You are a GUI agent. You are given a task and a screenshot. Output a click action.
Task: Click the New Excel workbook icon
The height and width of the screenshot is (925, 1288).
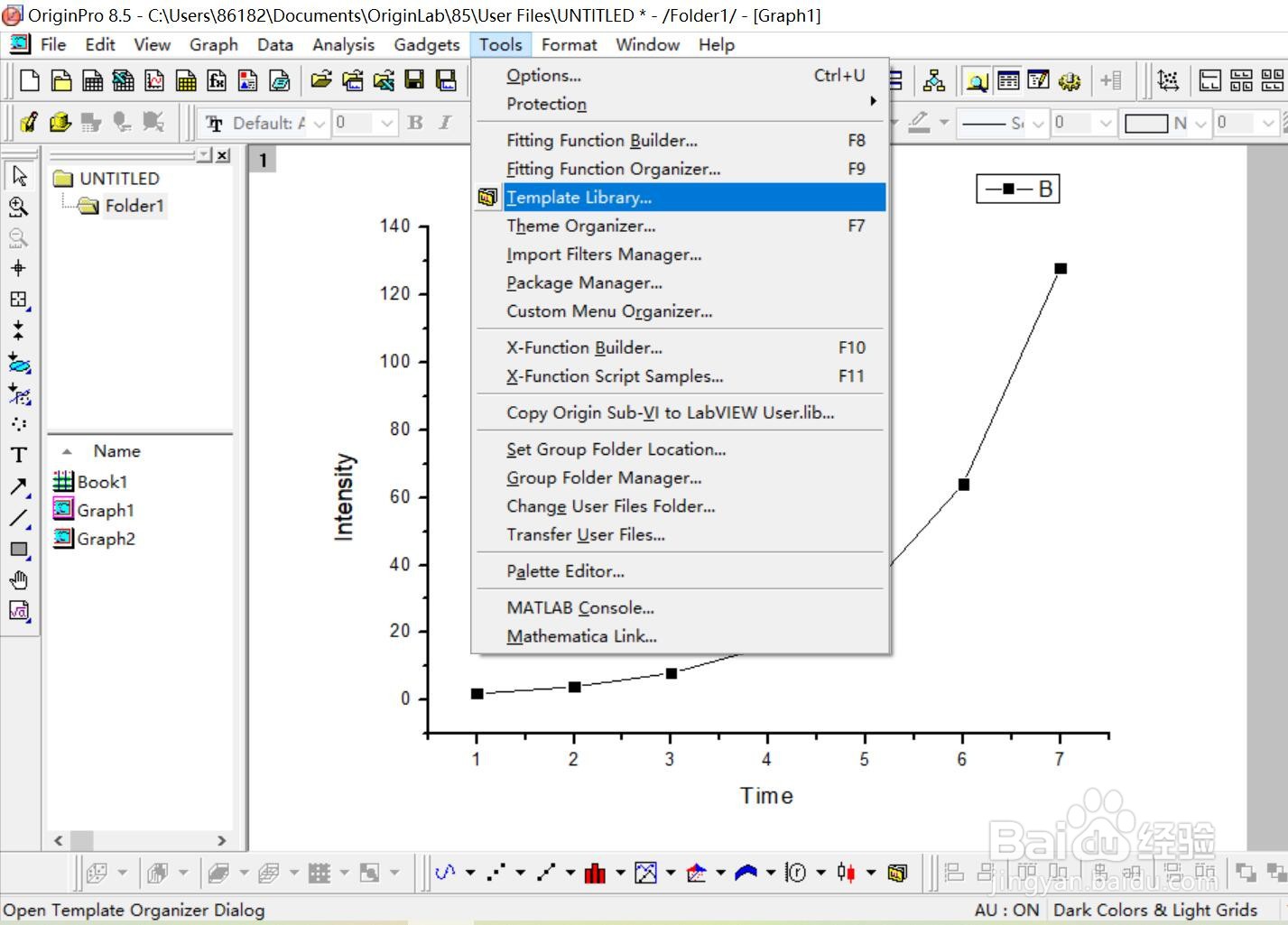[x=124, y=81]
